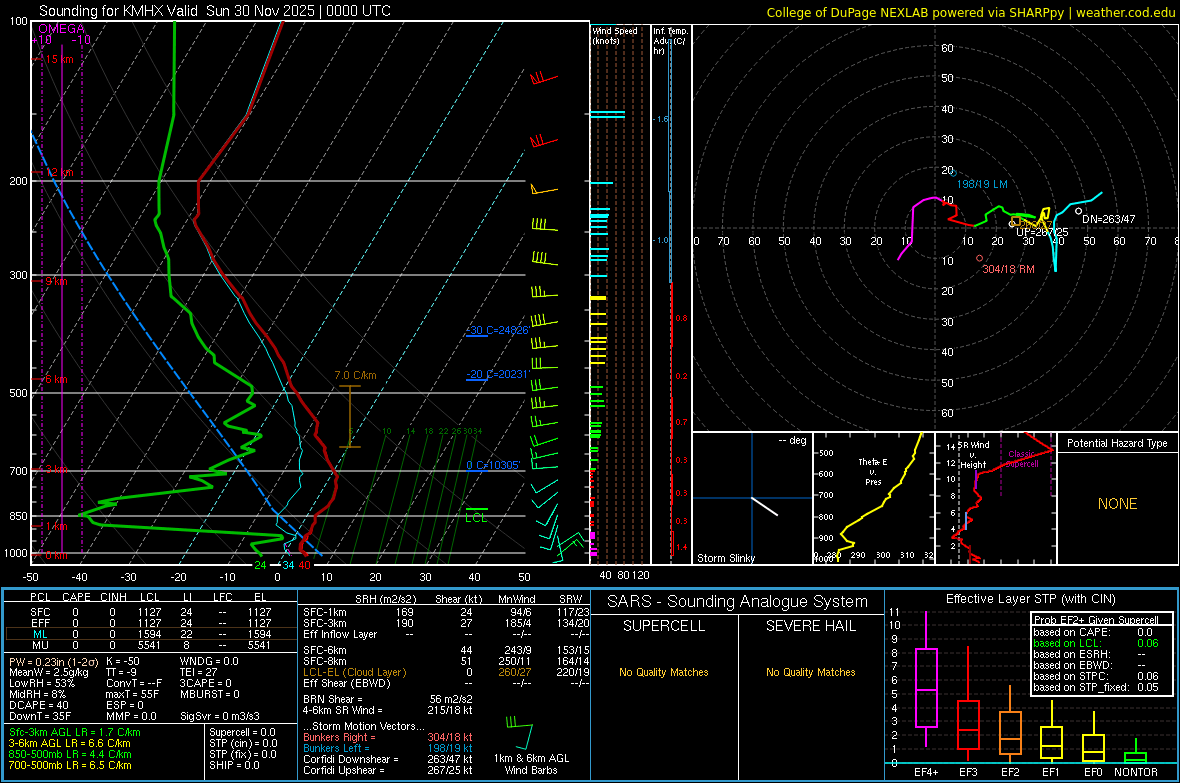Click No Quality Matches under SEVERE HAIL
The image size is (1180, 783).
(x=810, y=672)
